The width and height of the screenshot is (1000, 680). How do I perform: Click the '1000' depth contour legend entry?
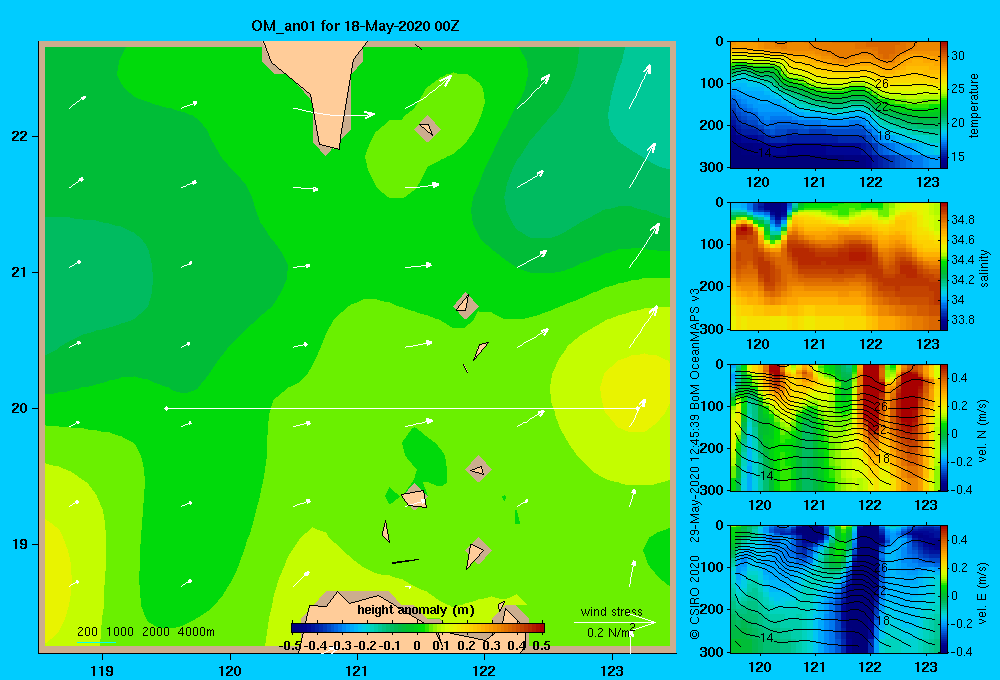tap(120, 632)
